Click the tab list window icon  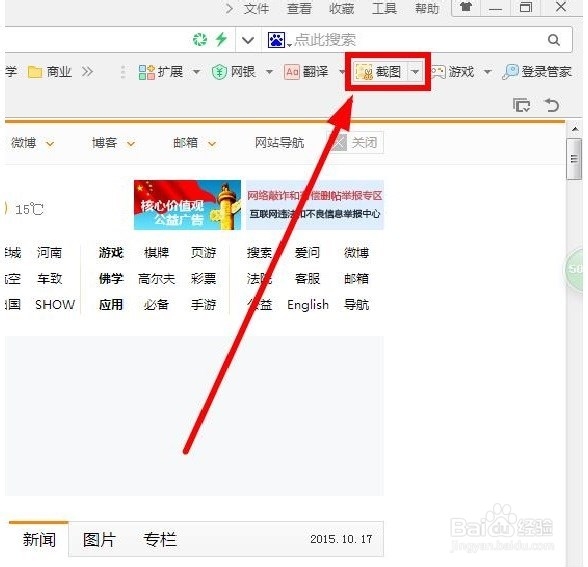point(521,105)
